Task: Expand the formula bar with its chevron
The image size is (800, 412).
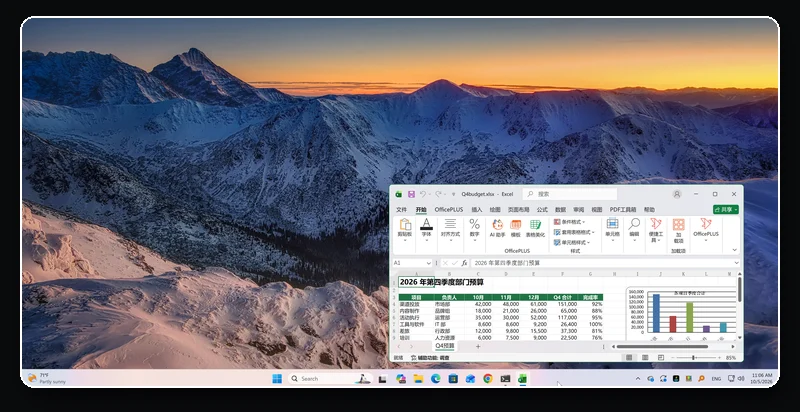Action: click(x=736, y=263)
